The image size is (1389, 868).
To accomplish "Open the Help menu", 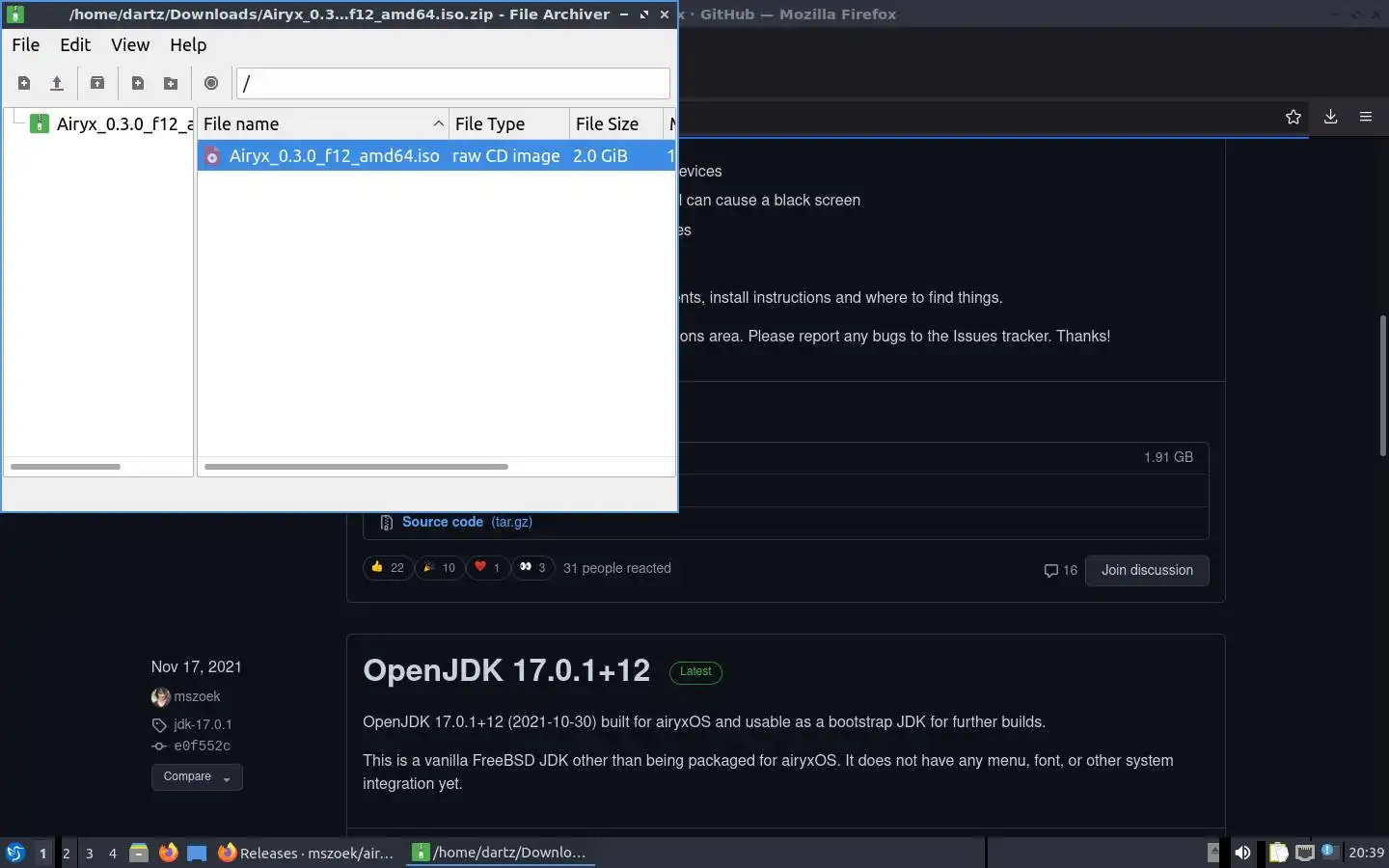I will (188, 44).
